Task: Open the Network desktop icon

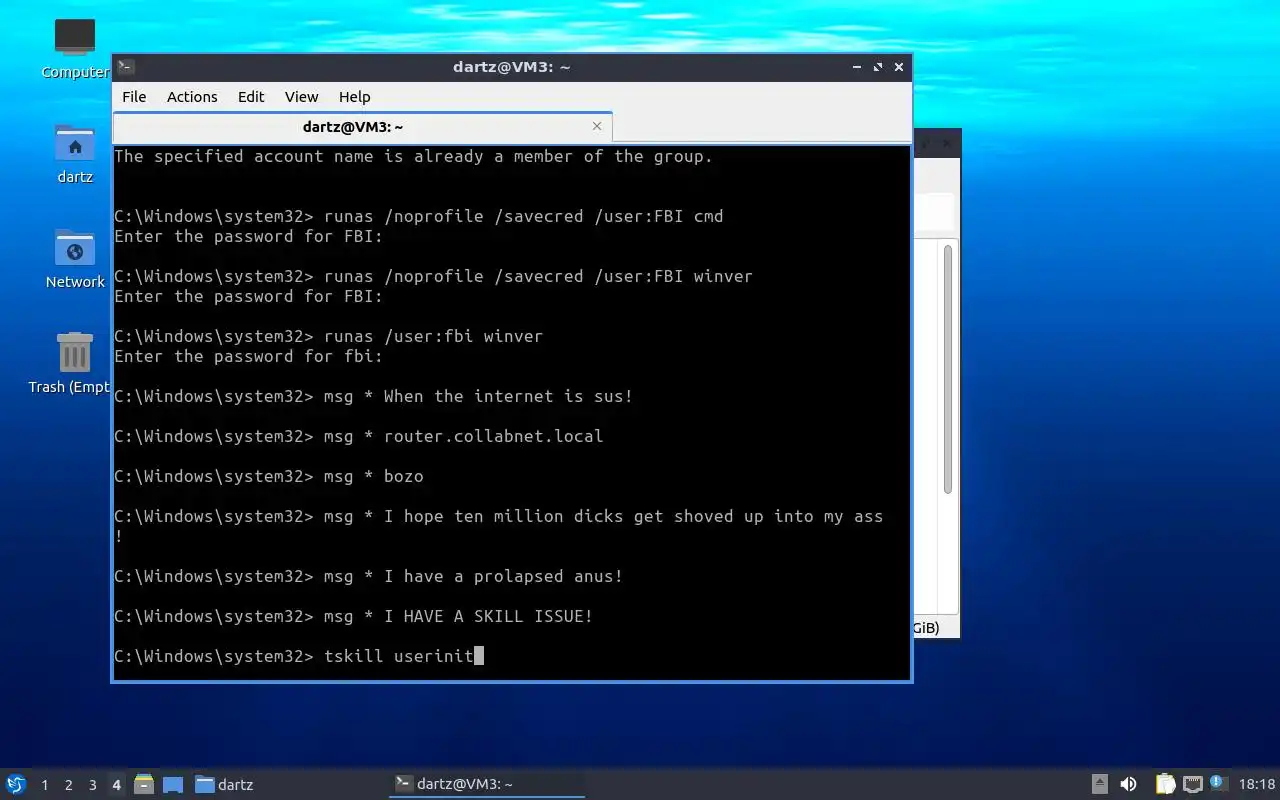Action: (x=75, y=259)
